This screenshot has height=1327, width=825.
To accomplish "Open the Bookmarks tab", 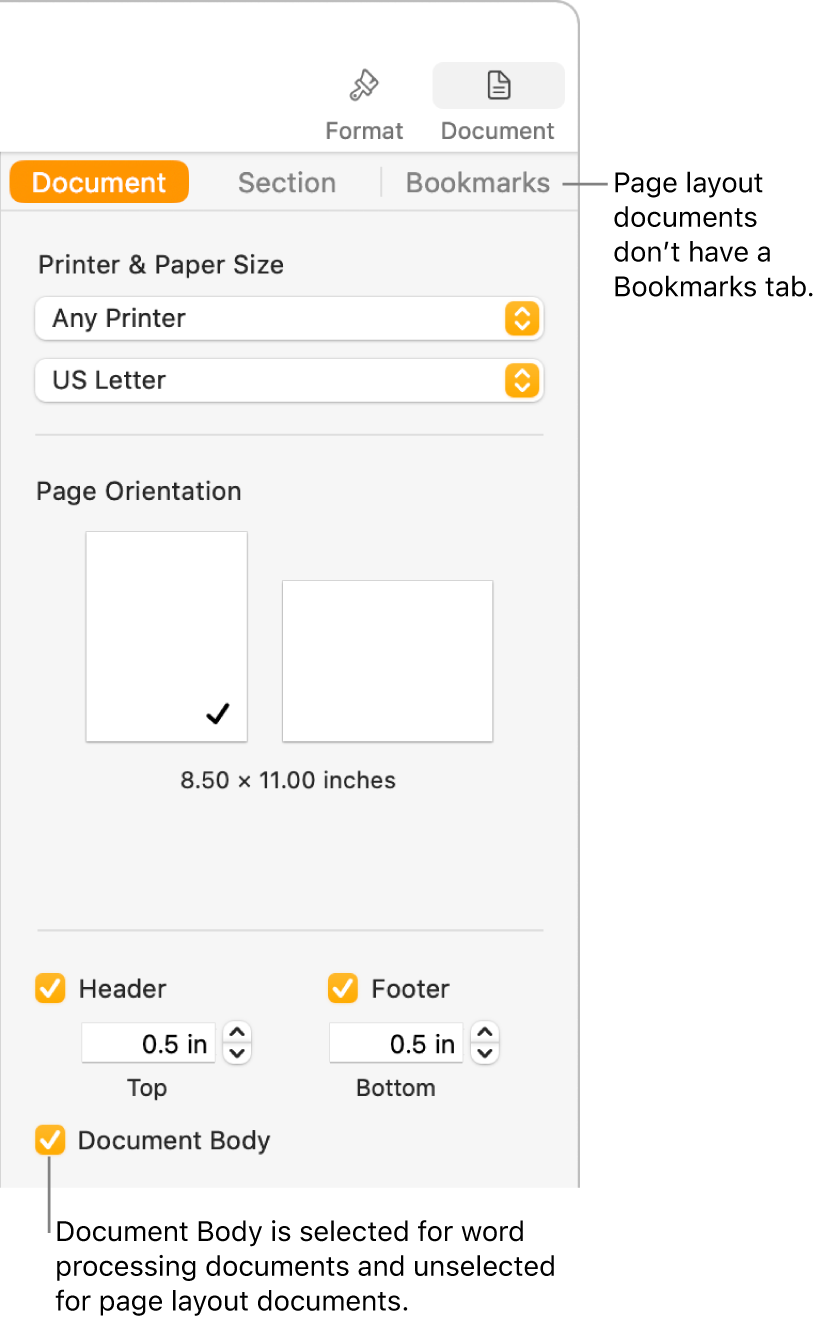I will tap(478, 183).
